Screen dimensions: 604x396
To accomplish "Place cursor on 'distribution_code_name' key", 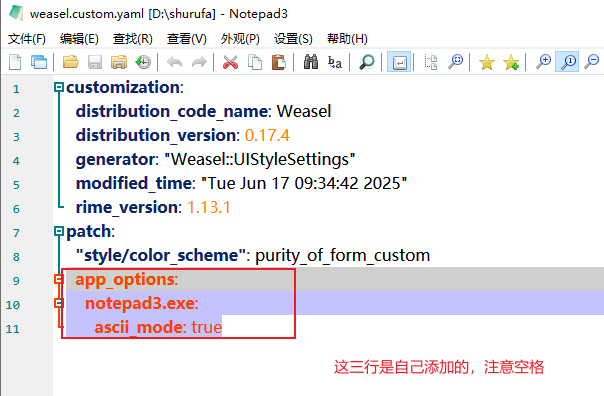I will (172, 111).
